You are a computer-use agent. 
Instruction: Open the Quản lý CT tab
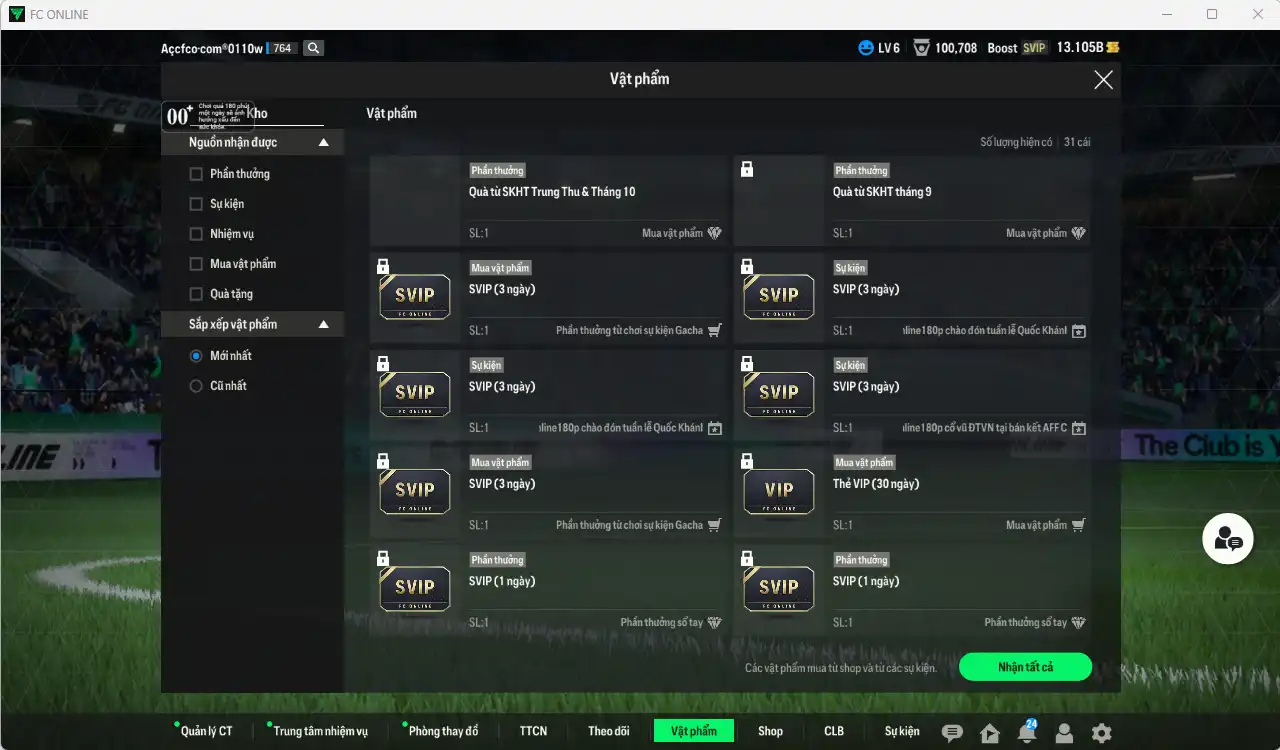(x=206, y=731)
